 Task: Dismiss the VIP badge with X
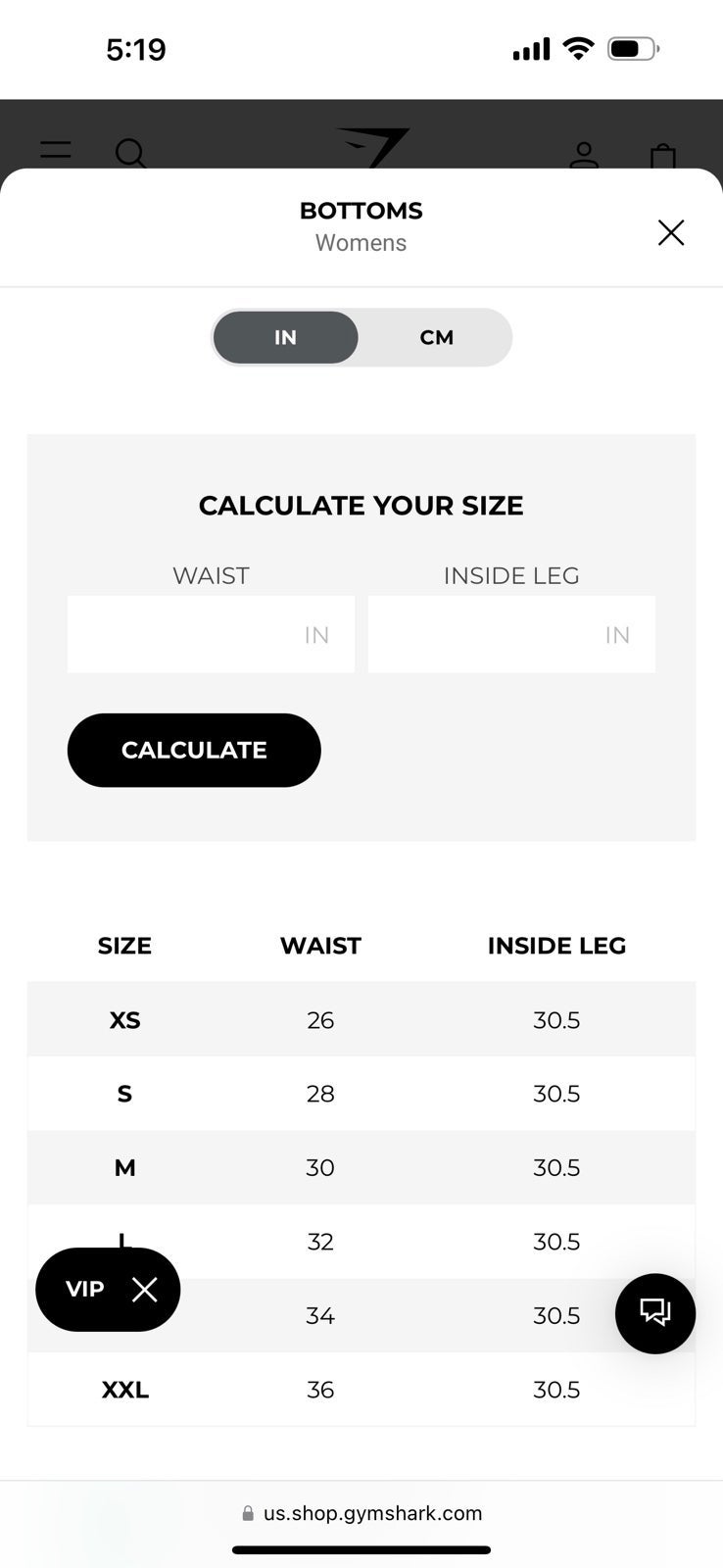(144, 1290)
